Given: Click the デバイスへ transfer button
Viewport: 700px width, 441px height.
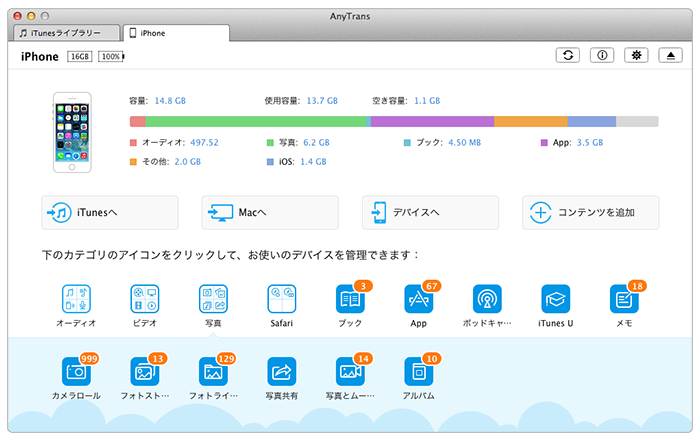Looking at the screenshot, I should point(430,212).
